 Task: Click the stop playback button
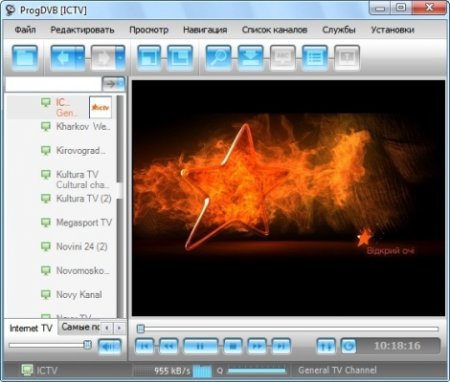click(233, 346)
